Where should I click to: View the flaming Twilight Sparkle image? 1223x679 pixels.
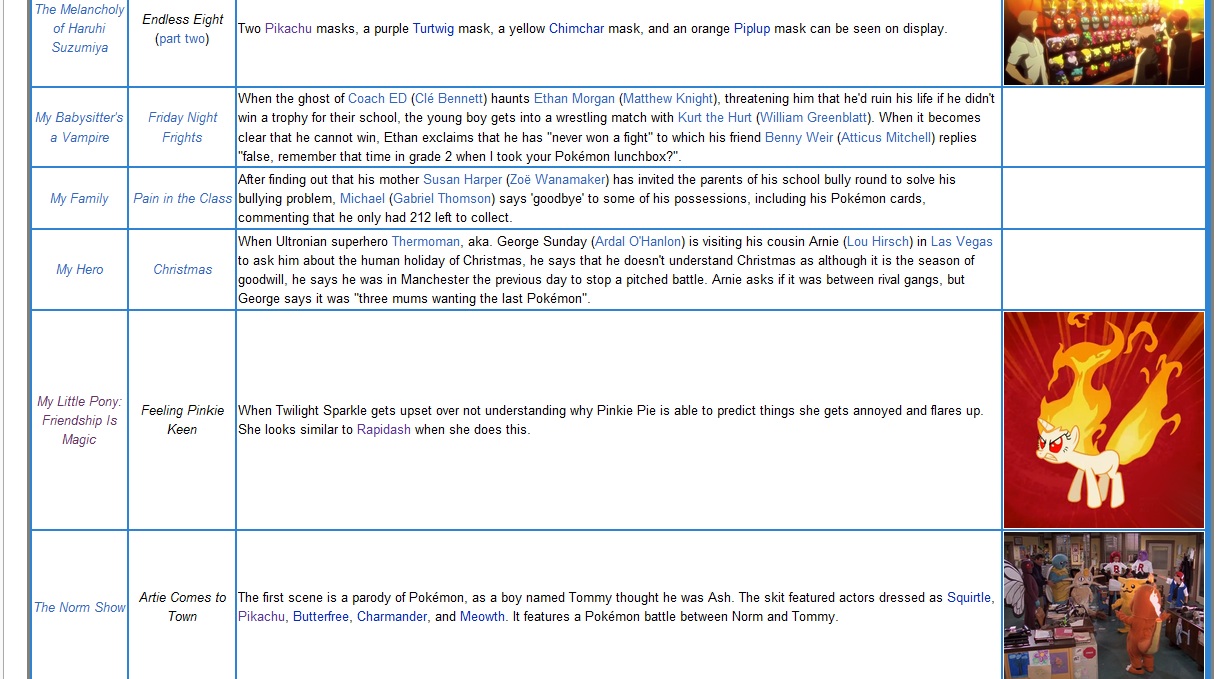1104,420
